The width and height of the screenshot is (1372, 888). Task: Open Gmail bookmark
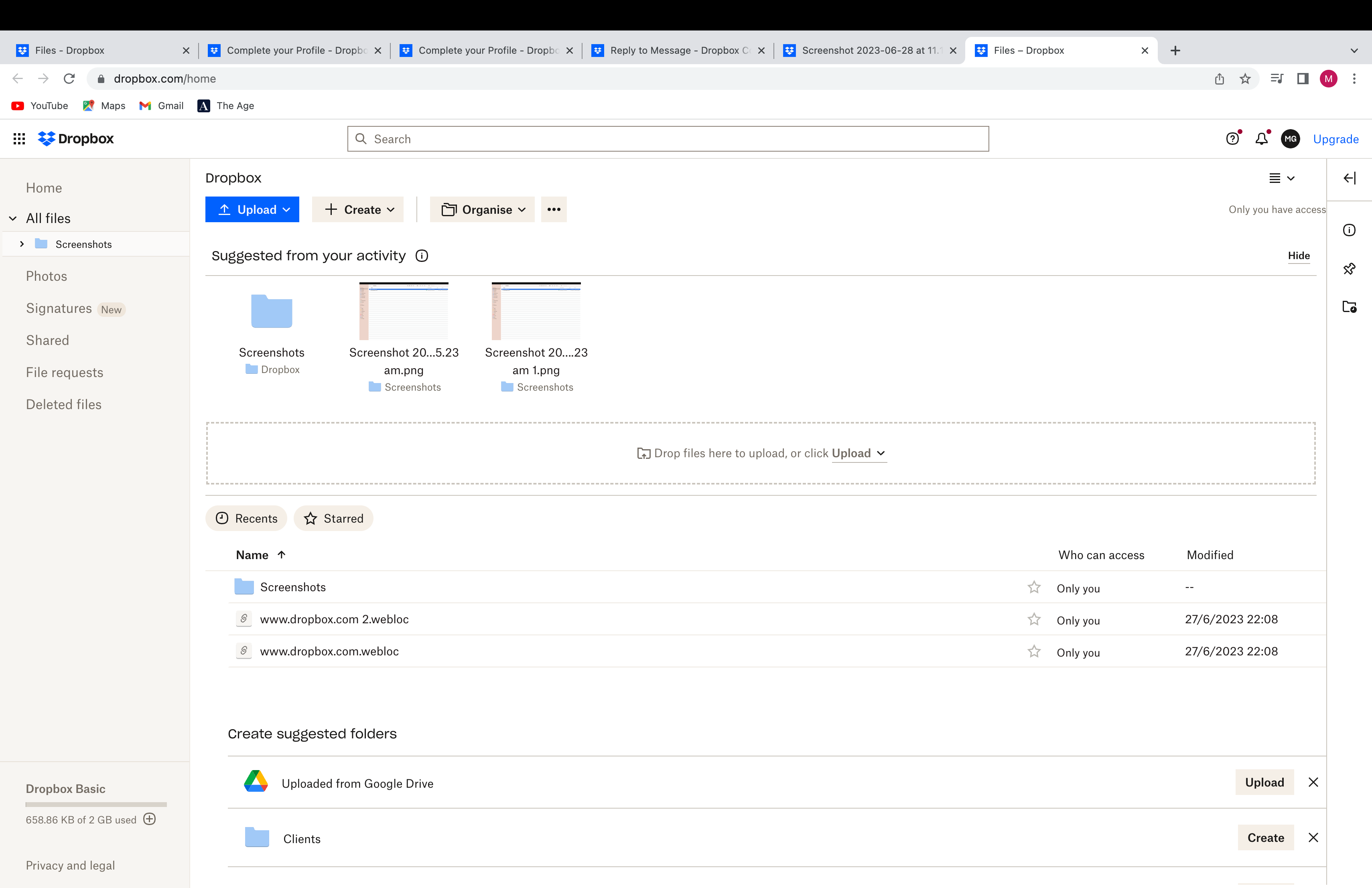tap(161, 106)
